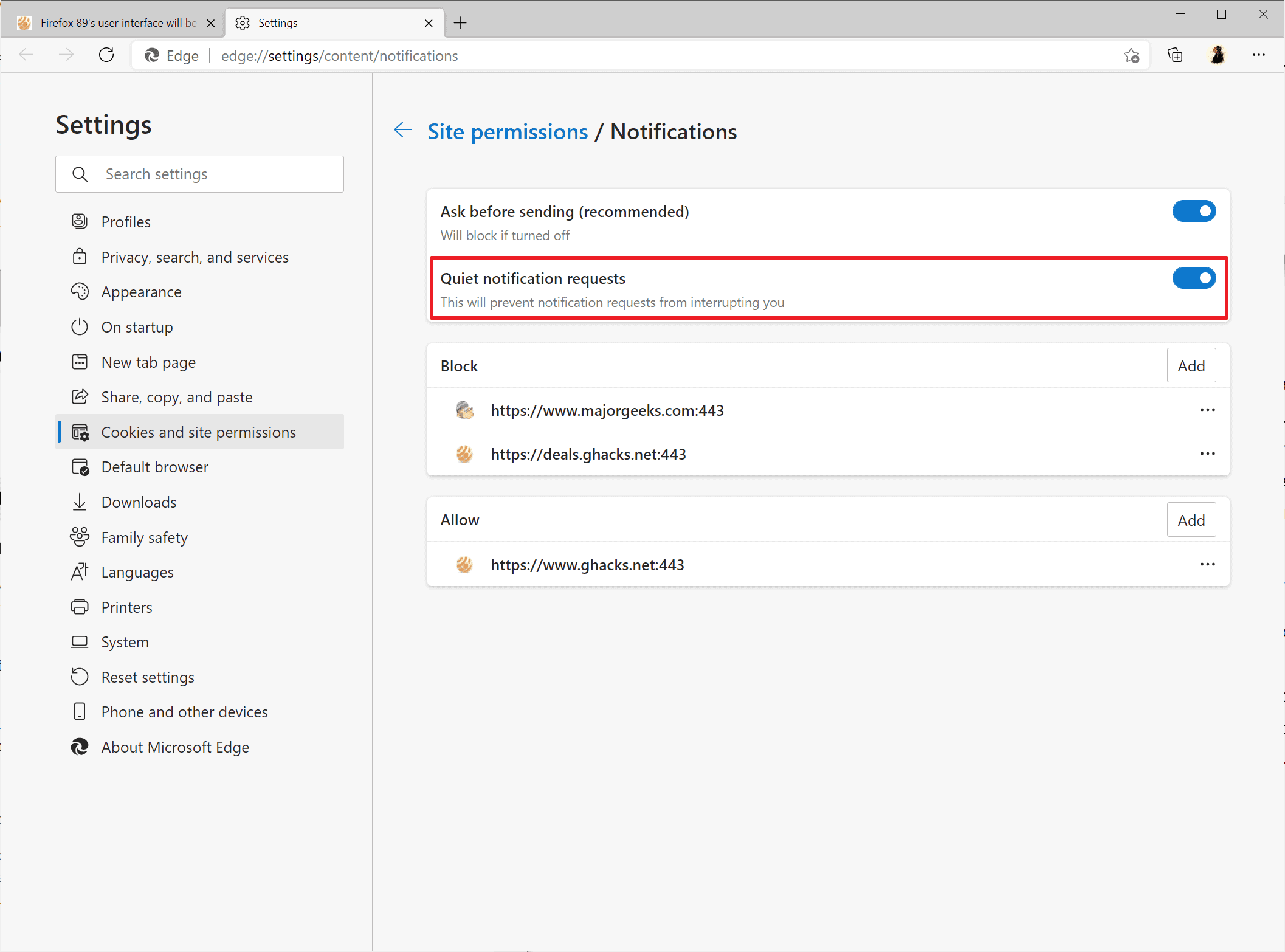Click the Family safety icon

(x=80, y=537)
